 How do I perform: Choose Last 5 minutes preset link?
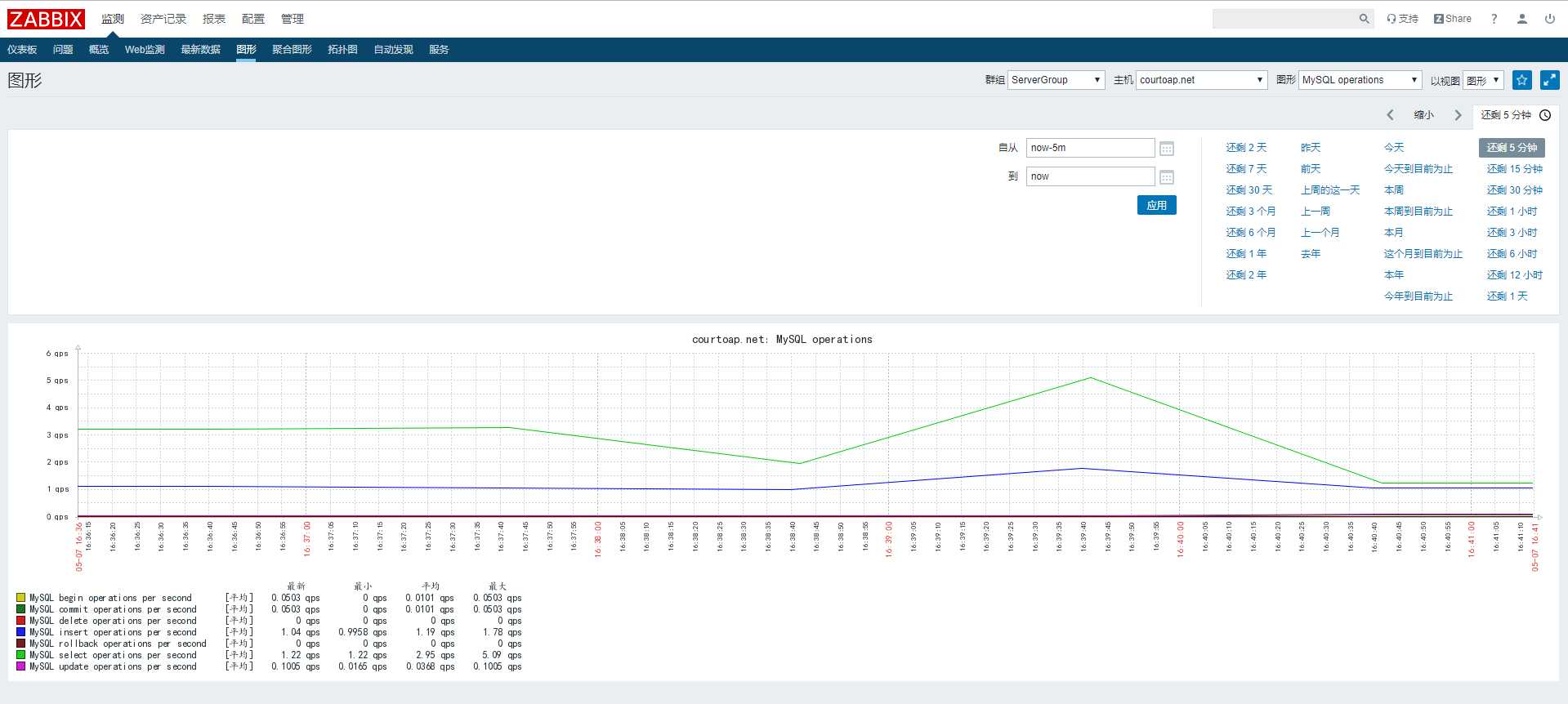(1512, 148)
